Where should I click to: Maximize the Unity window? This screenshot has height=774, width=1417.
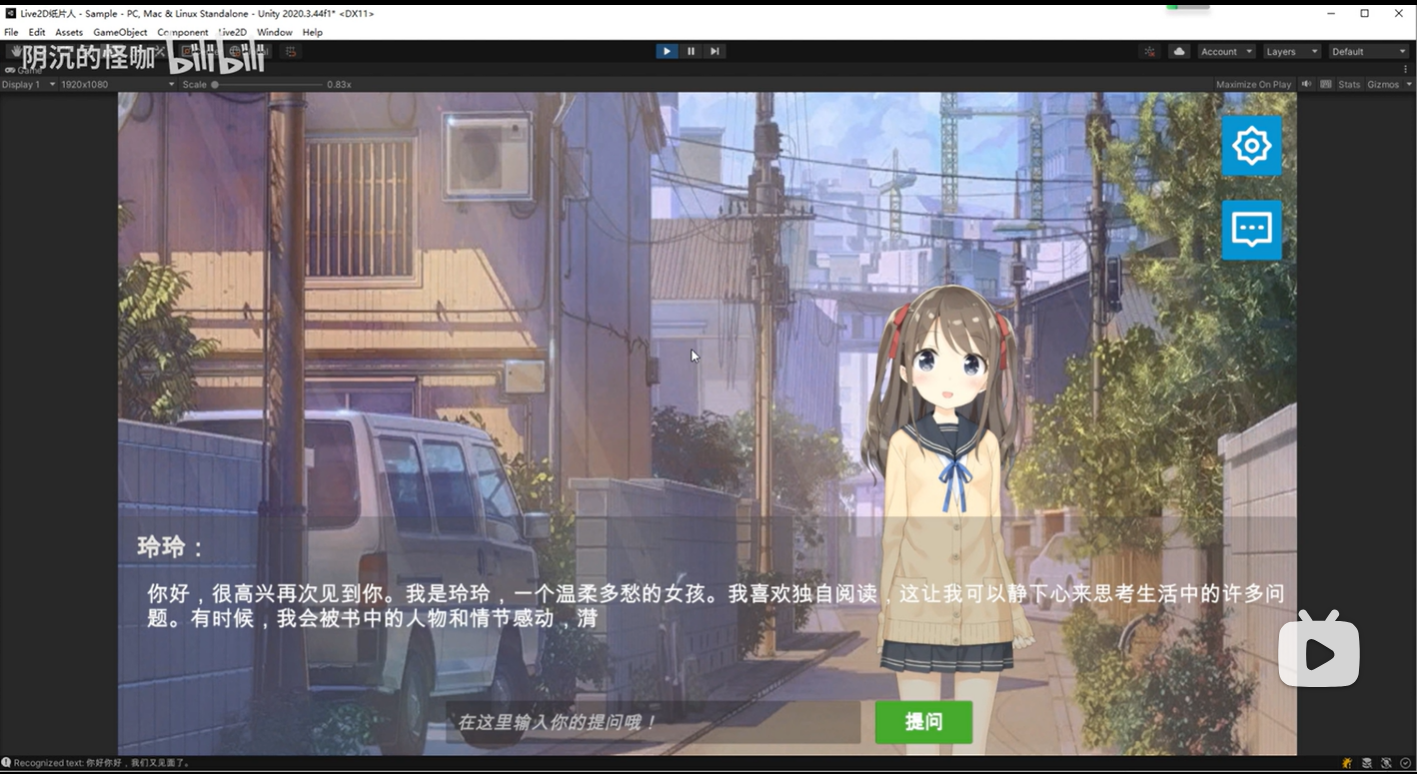1364,13
